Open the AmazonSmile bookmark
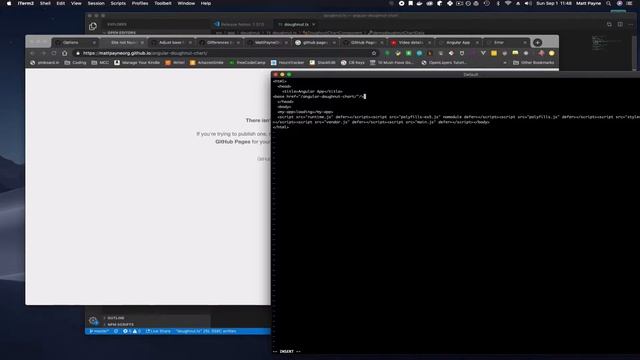The image size is (640, 360). tap(207, 62)
